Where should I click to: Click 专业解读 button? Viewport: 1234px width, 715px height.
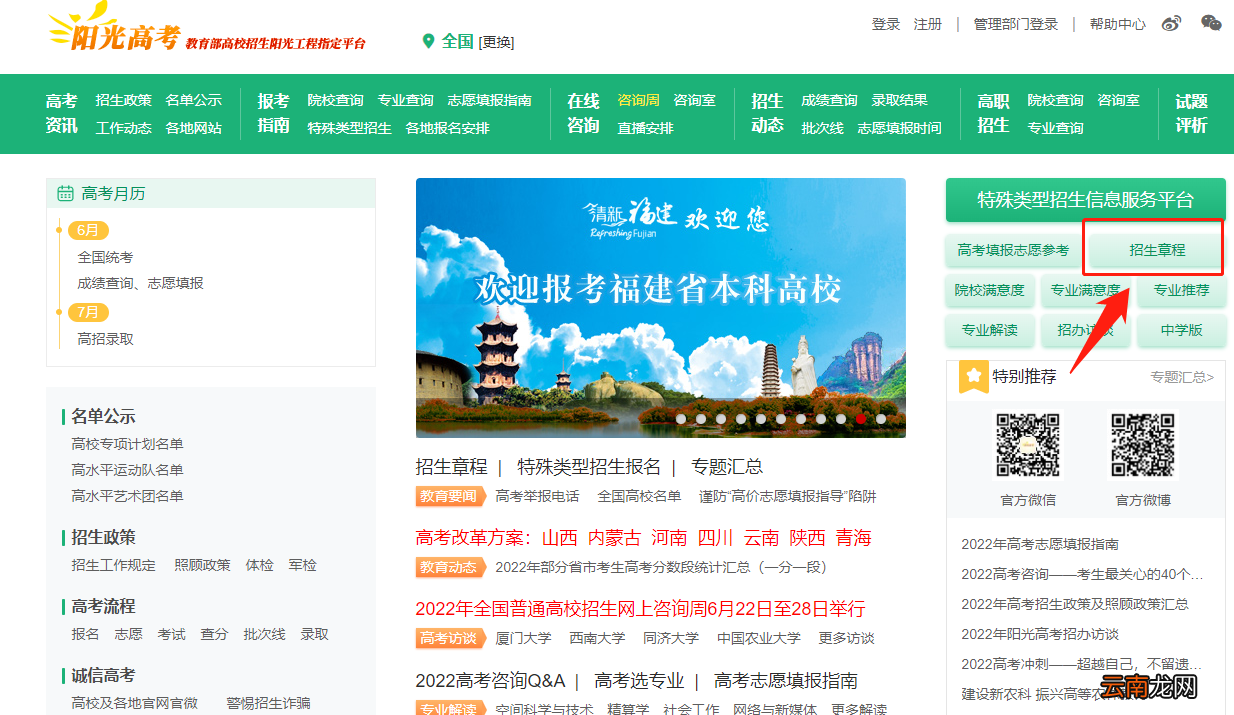point(989,330)
